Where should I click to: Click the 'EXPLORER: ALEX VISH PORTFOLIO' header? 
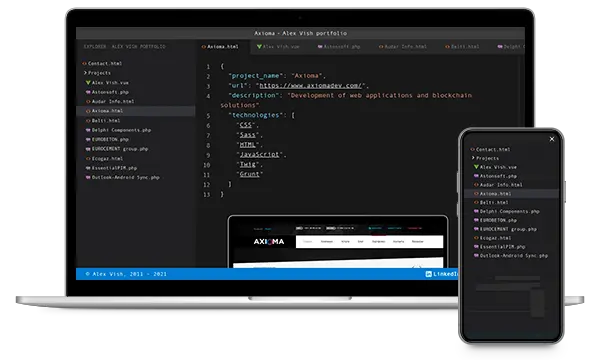[x=125, y=47]
